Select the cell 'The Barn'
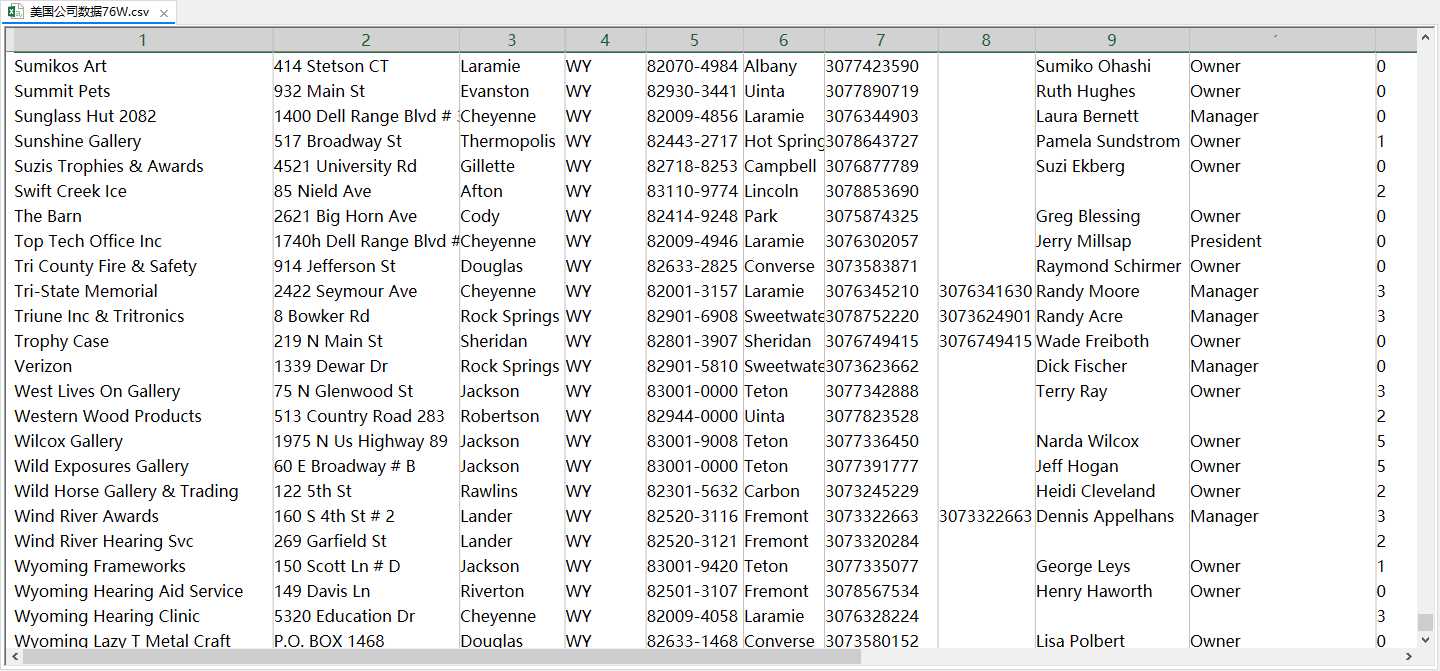The height and width of the screenshot is (671, 1440). pos(143,216)
